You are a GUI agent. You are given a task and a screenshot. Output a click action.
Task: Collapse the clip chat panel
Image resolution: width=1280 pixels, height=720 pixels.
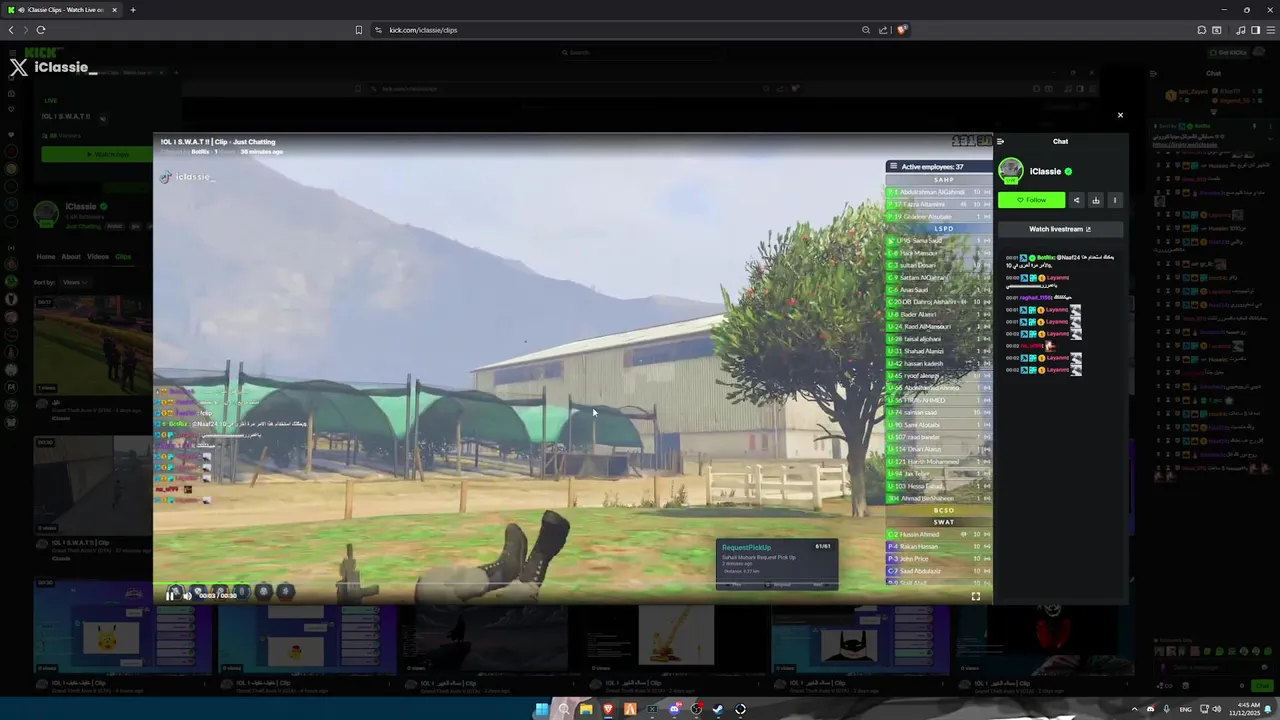coord(1000,141)
